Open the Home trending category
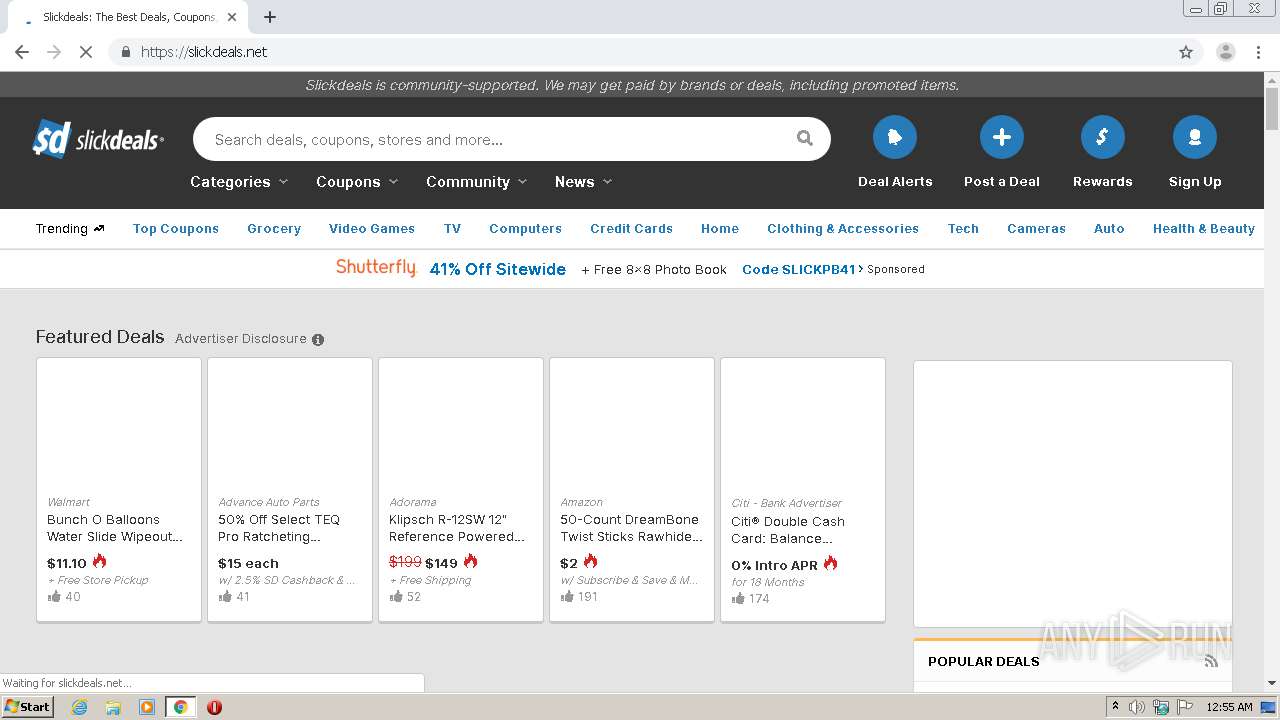The image size is (1280, 720). (x=720, y=229)
